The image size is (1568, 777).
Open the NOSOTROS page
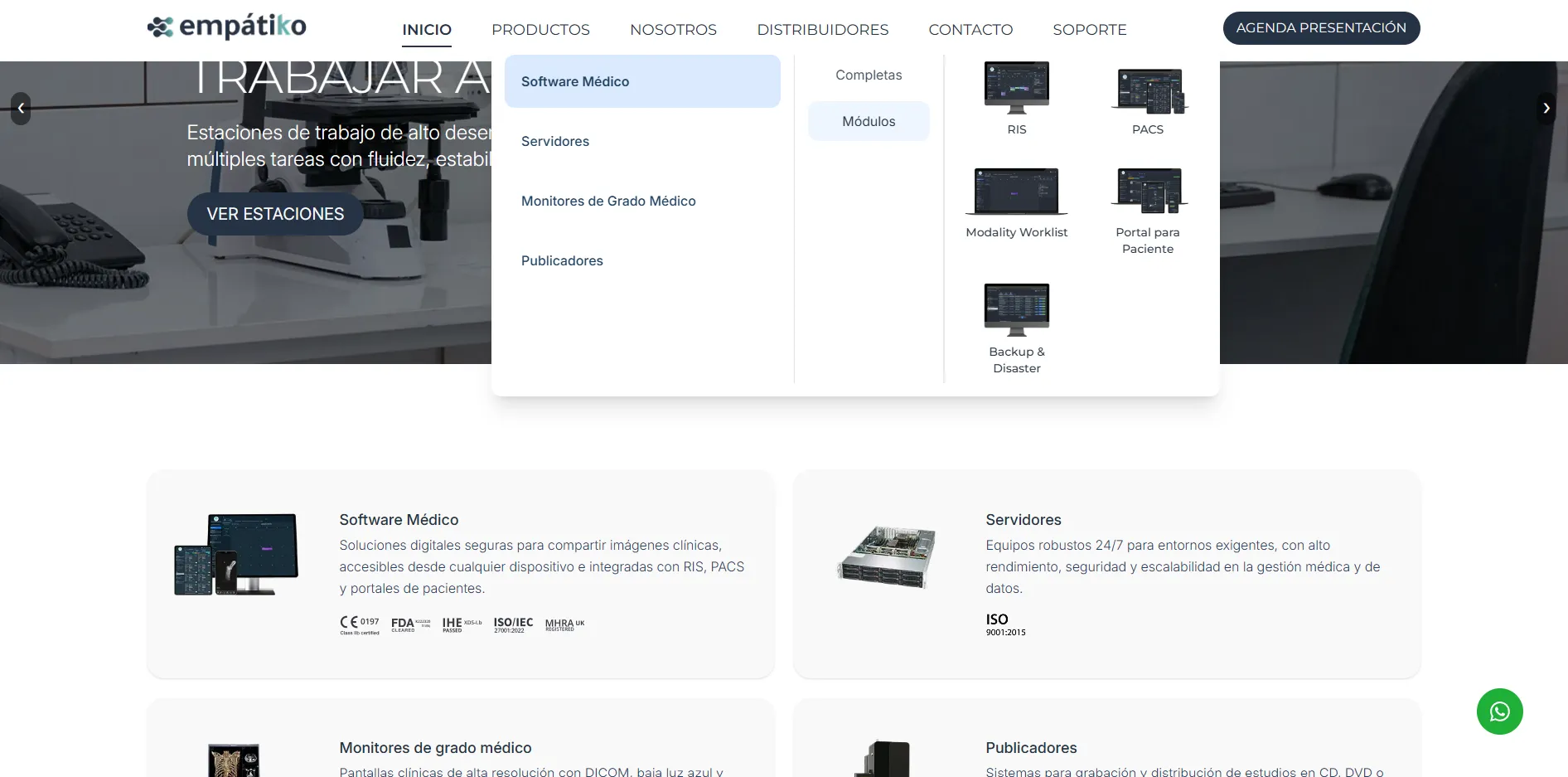click(673, 30)
